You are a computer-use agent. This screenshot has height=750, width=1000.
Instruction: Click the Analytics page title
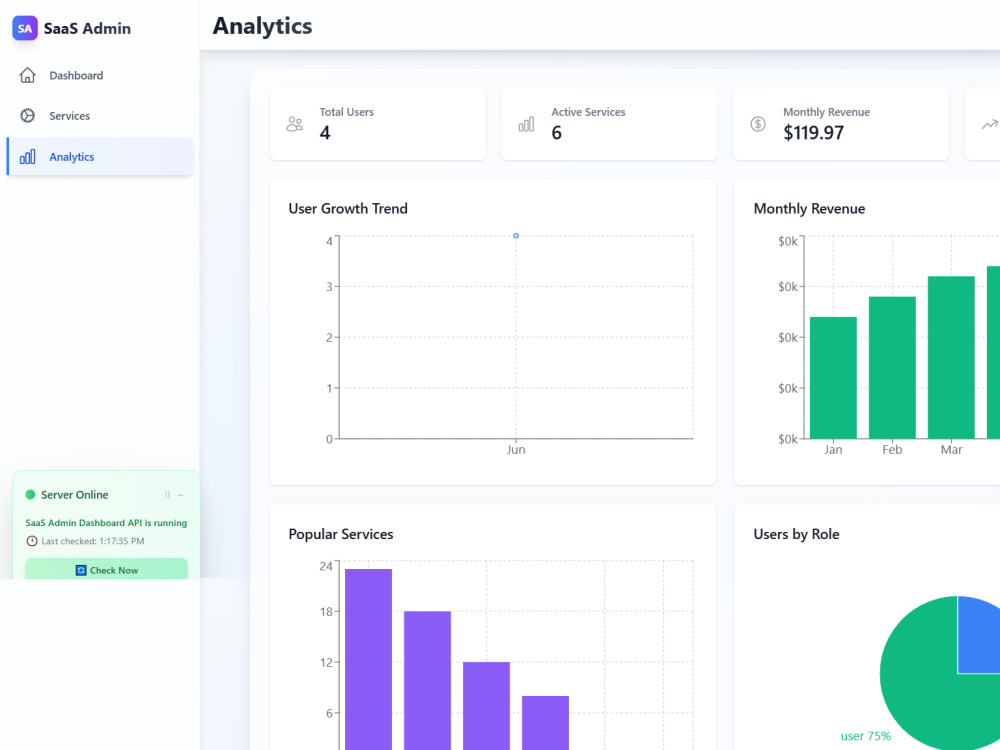pyautogui.click(x=262, y=26)
